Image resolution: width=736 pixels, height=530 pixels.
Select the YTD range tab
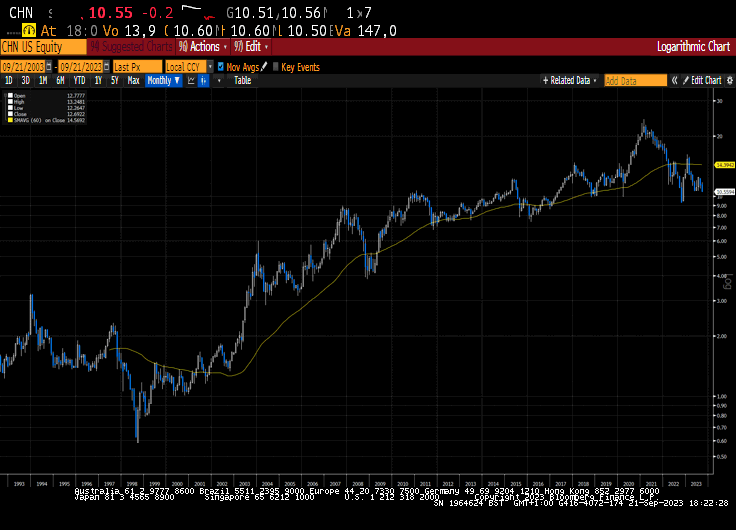[79, 81]
